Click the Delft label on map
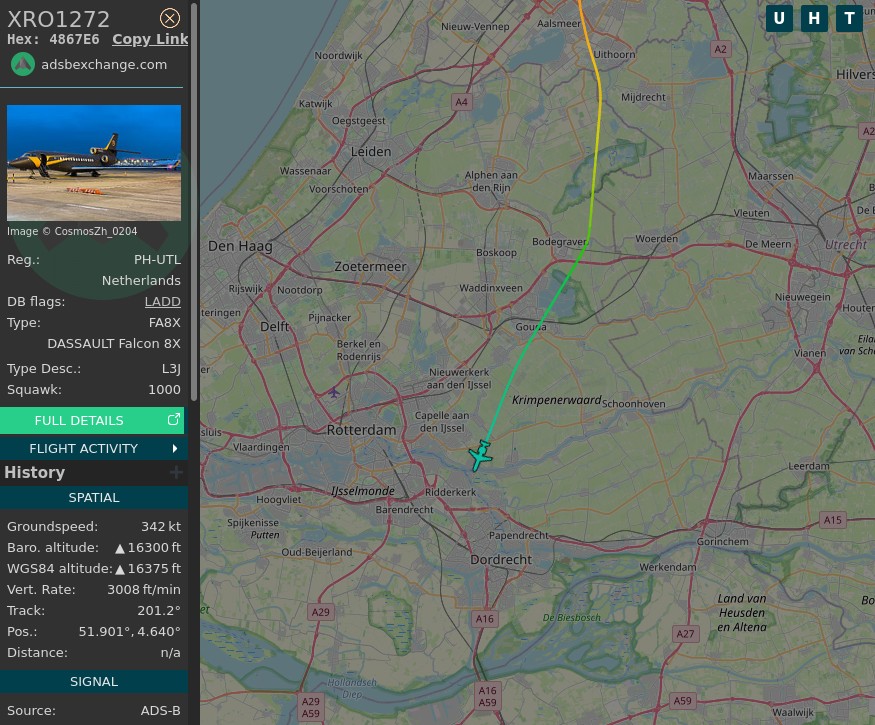Image resolution: width=875 pixels, height=725 pixels. pyautogui.click(x=275, y=327)
